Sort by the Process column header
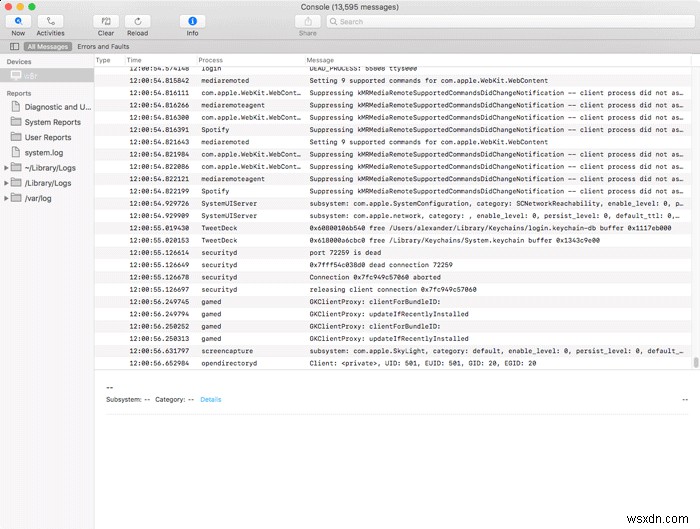The height and width of the screenshot is (529, 700). point(211,60)
